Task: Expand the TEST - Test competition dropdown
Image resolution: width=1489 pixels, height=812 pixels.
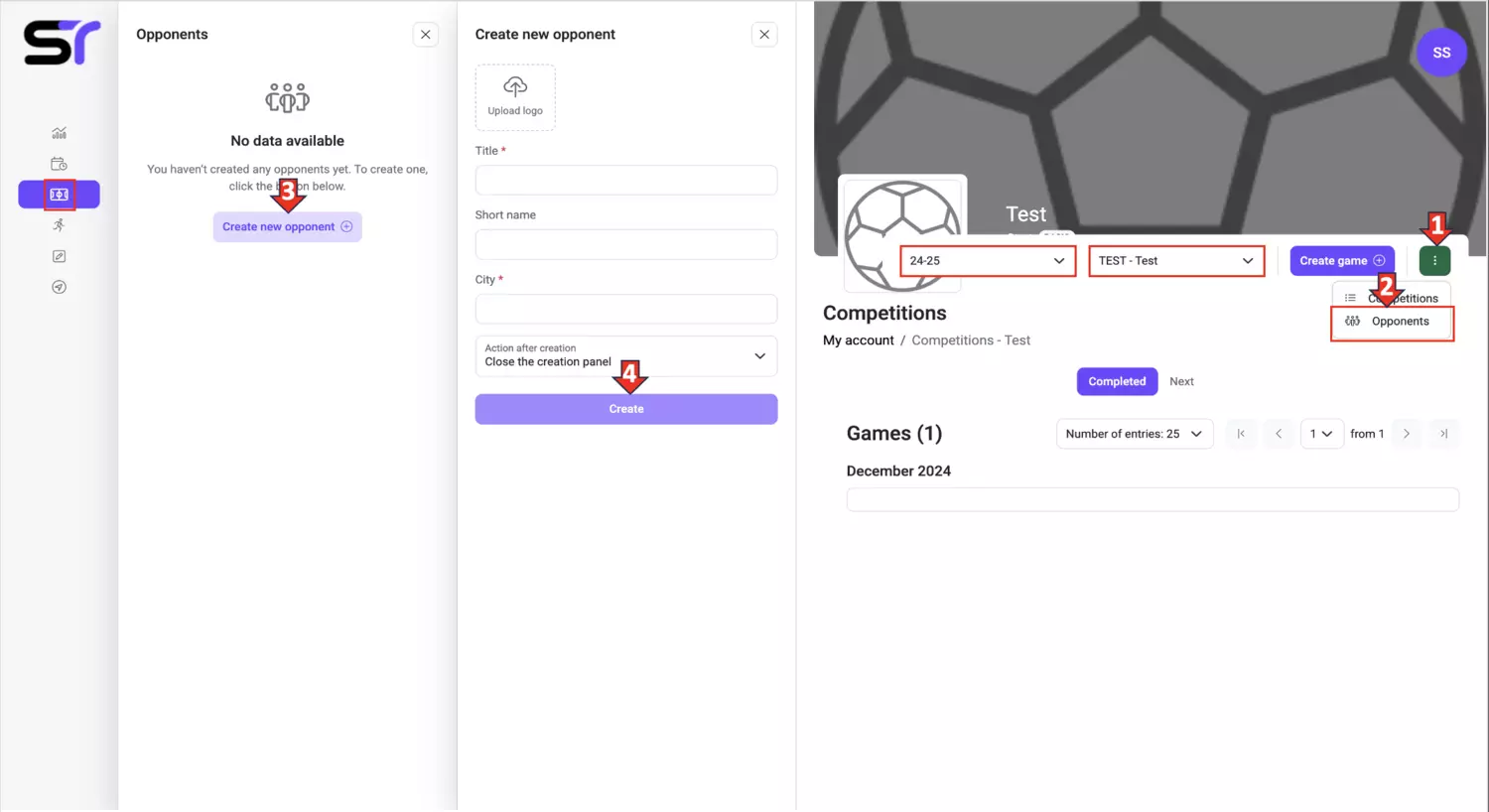Action: (x=1176, y=261)
